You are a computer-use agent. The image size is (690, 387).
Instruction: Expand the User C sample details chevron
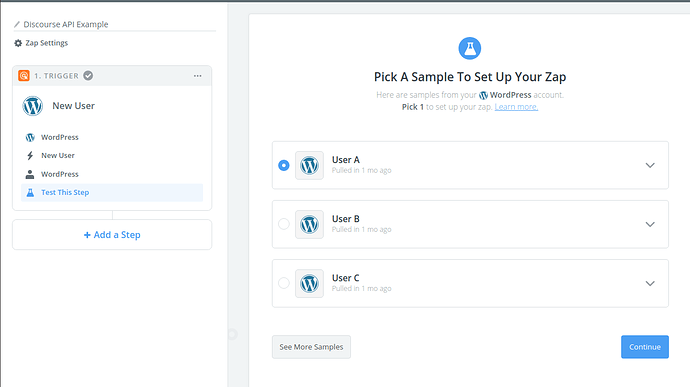click(650, 284)
